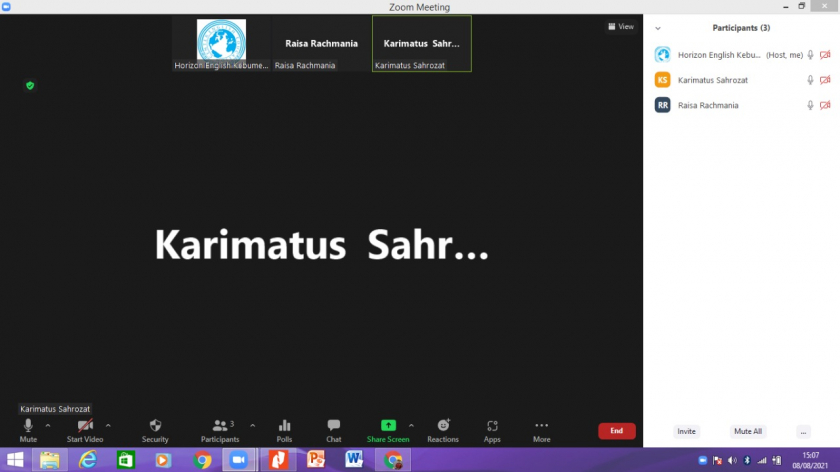The width and height of the screenshot is (840, 472).
Task: Click the Zoom logo in the title bar
Action: pyautogui.click(x=6, y=6)
